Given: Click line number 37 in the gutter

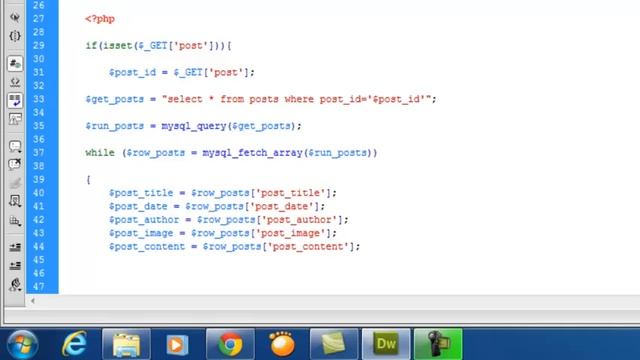Looking at the screenshot, I should click(39, 153).
